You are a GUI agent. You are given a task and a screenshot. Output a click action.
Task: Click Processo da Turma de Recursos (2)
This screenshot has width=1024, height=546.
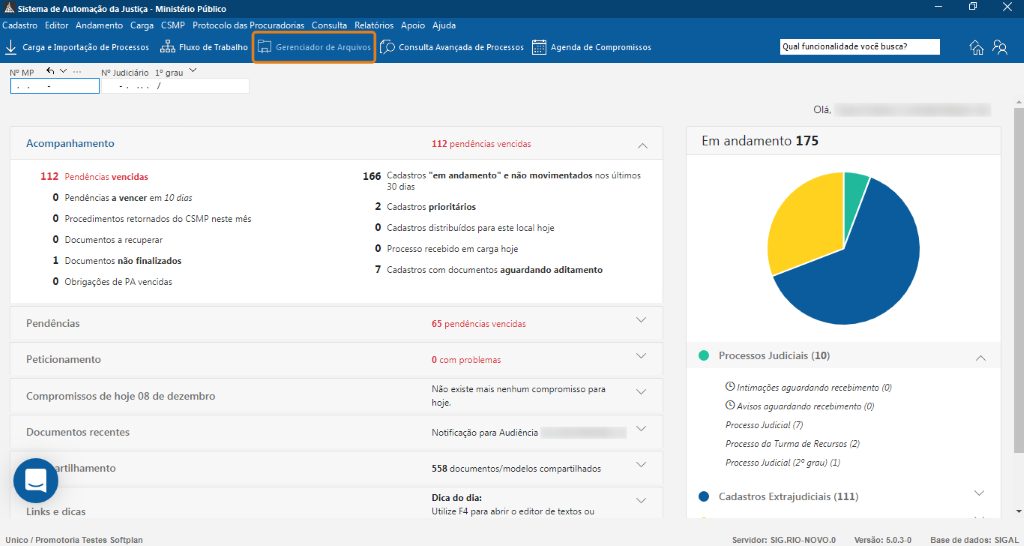coord(792,443)
